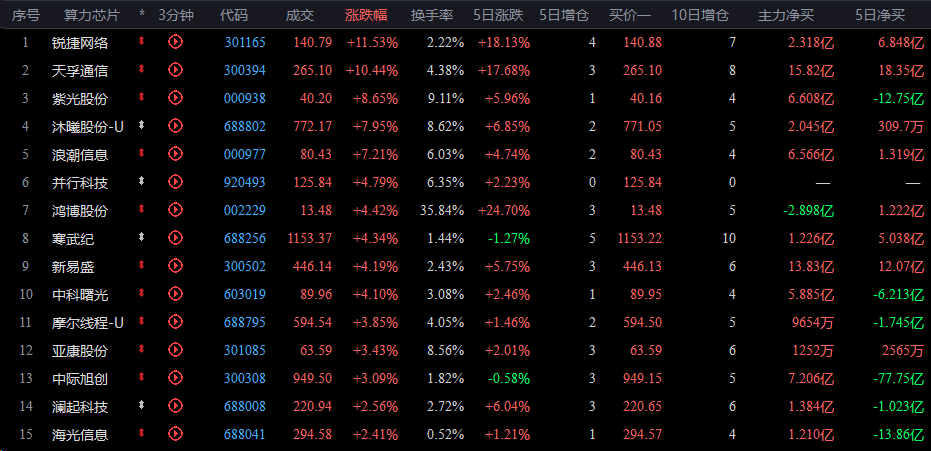The width and height of the screenshot is (931, 451).
Task: Open 3-minute chart icon for 中科曙光
Action: tap(175, 293)
